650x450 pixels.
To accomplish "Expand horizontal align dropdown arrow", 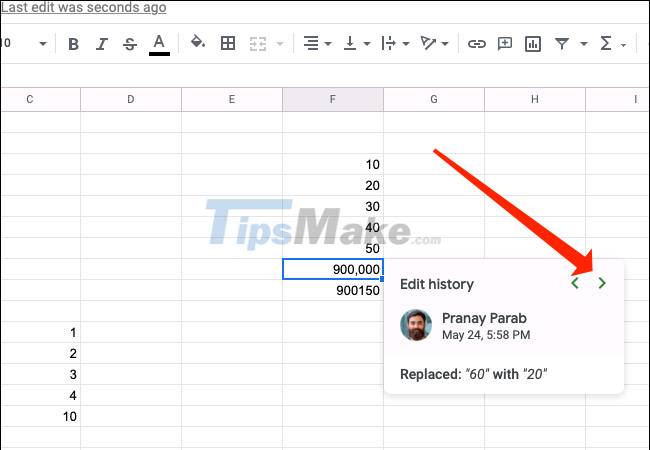I will (x=328, y=44).
